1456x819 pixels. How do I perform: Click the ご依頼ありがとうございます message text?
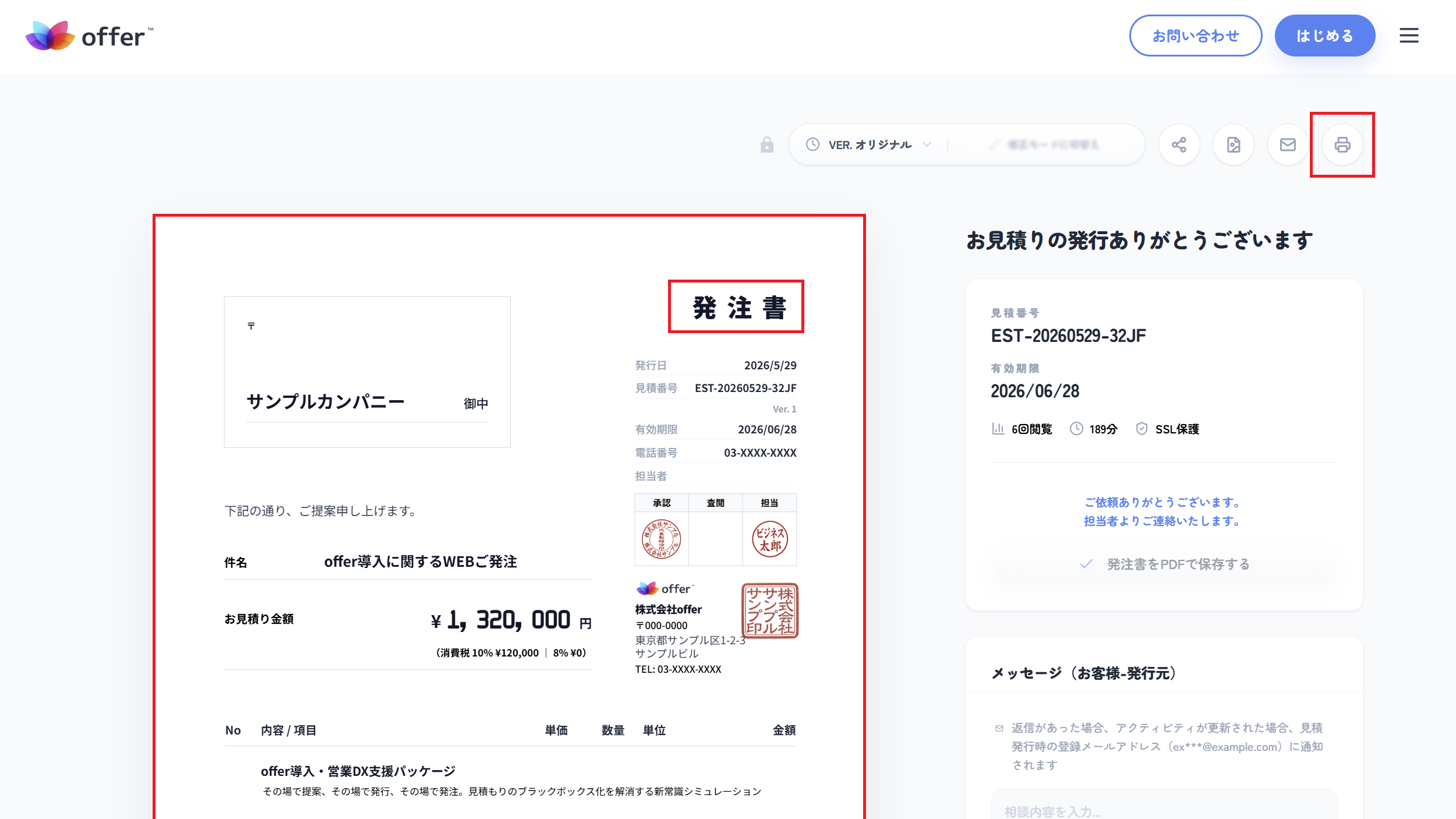(1164, 502)
